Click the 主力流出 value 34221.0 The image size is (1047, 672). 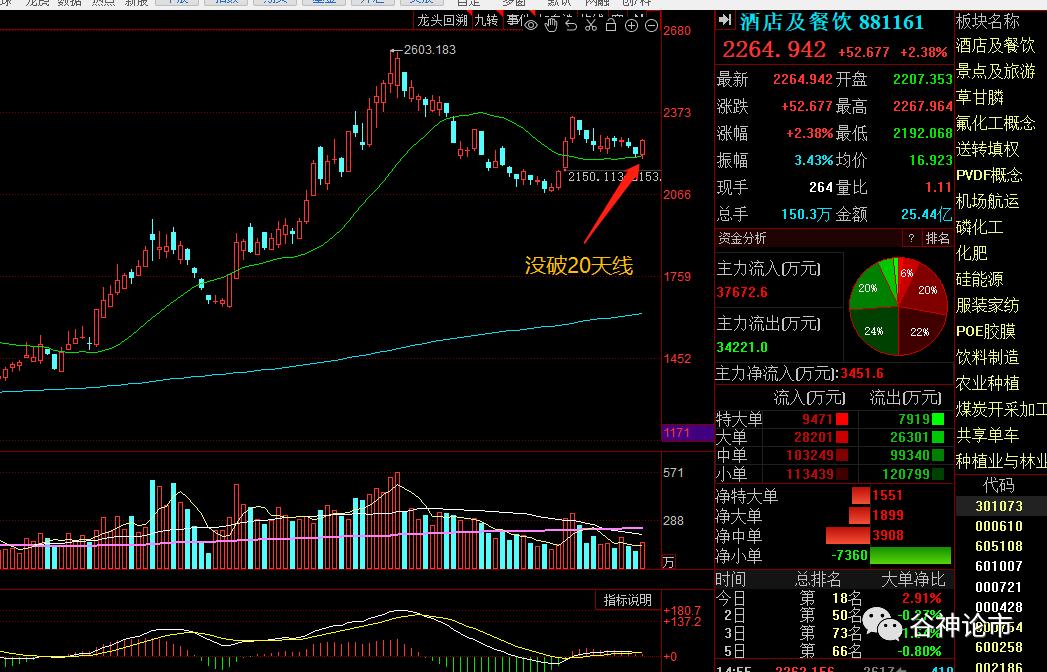[742, 347]
